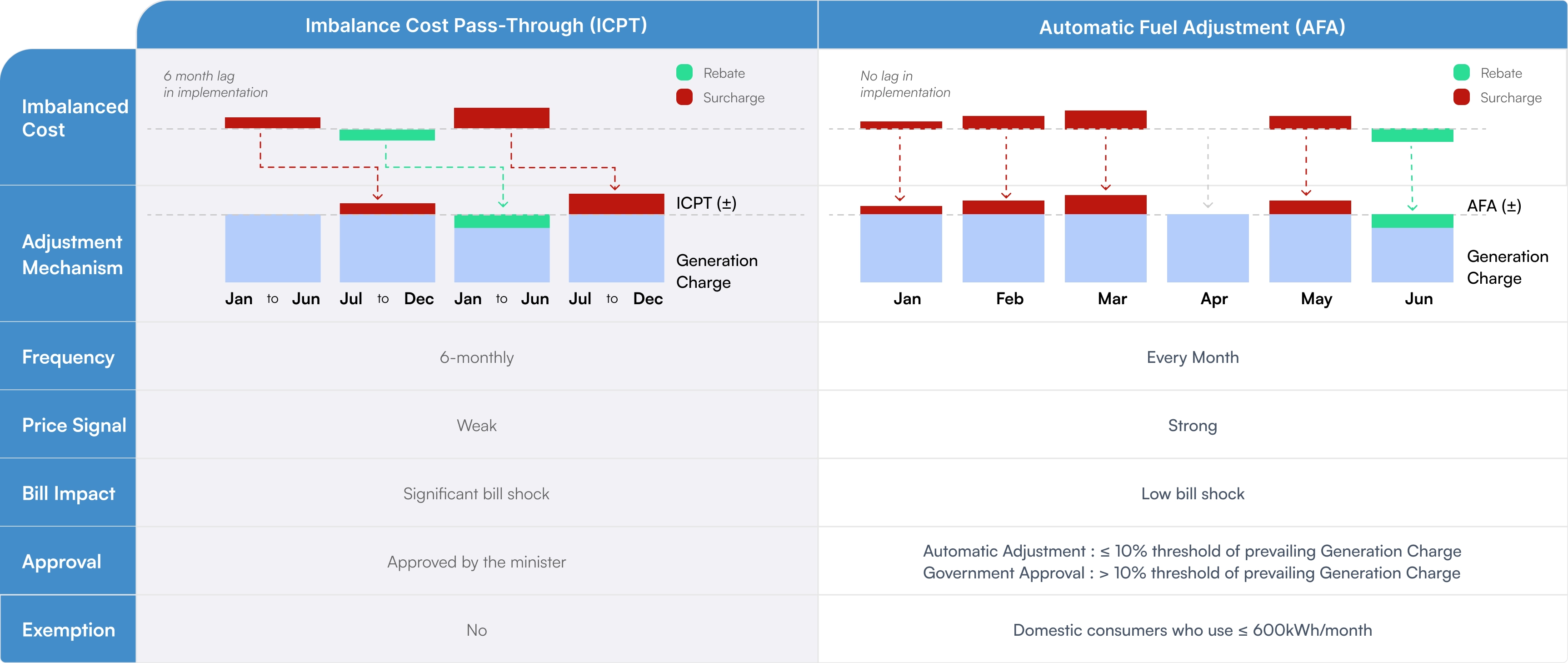Screen dimensions: 1568x663
Task: Click the "Every Month" frequency text
Action: click(1193, 357)
